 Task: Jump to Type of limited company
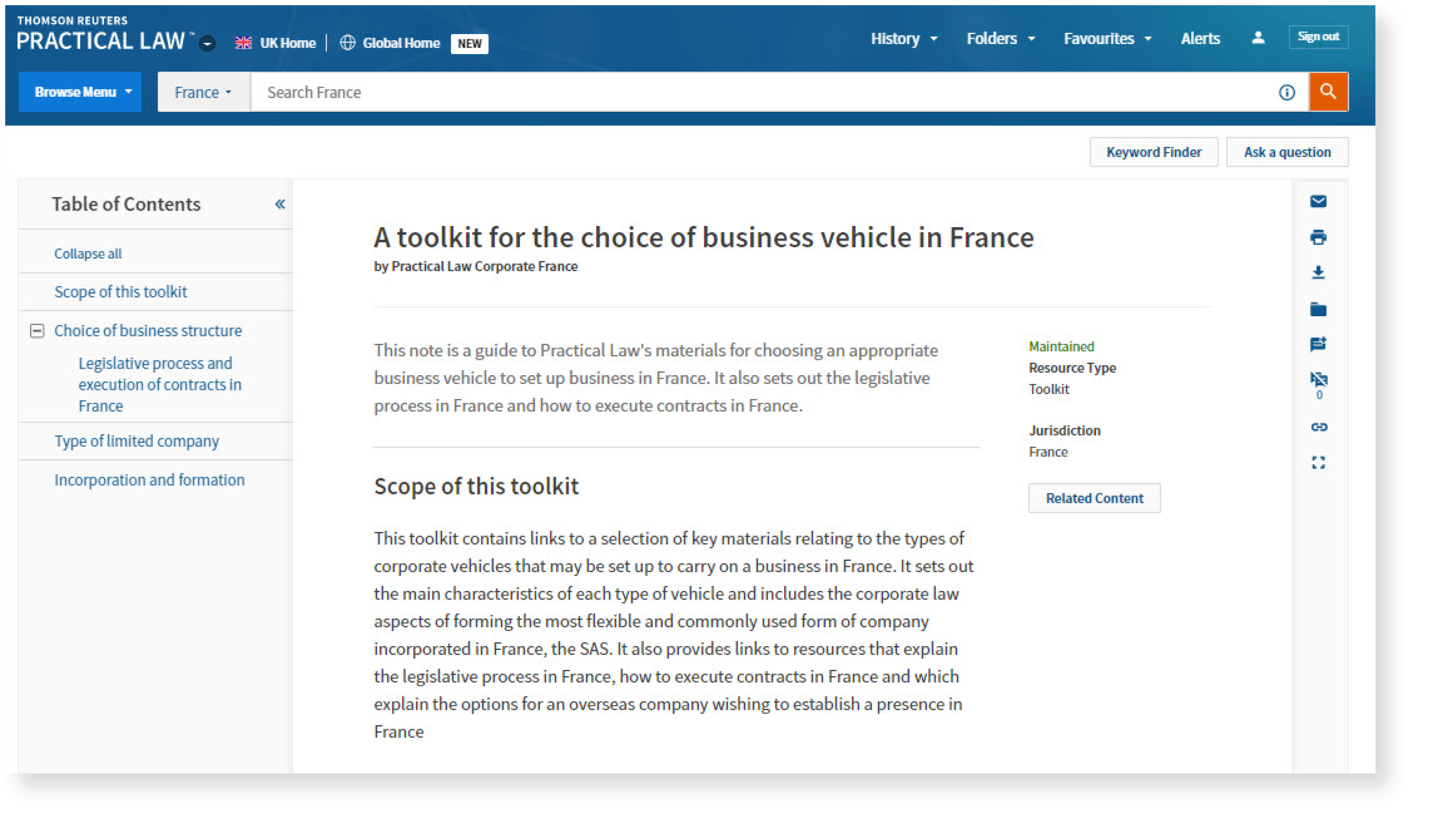136,442
